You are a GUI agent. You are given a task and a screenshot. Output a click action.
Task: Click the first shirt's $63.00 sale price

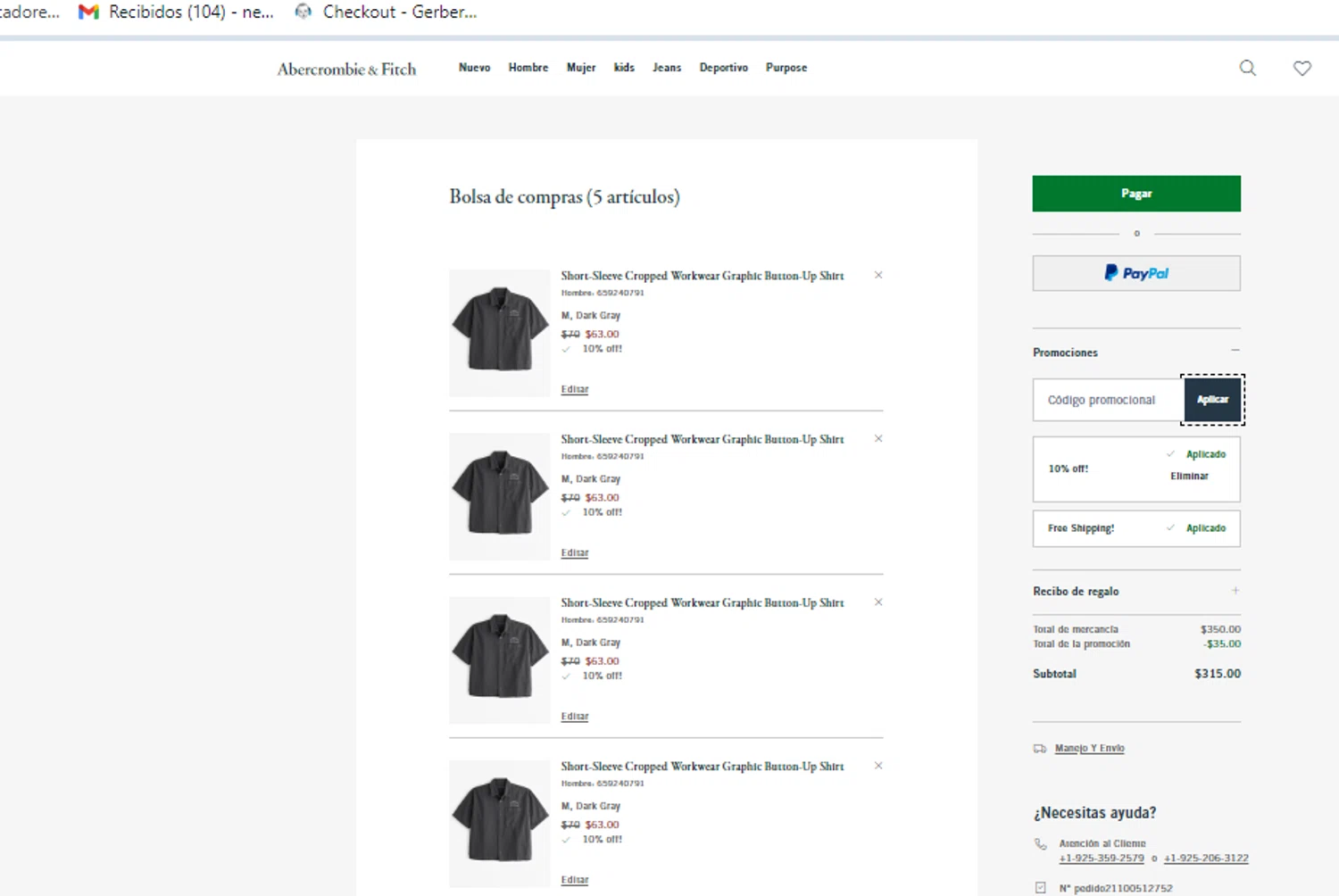click(602, 335)
